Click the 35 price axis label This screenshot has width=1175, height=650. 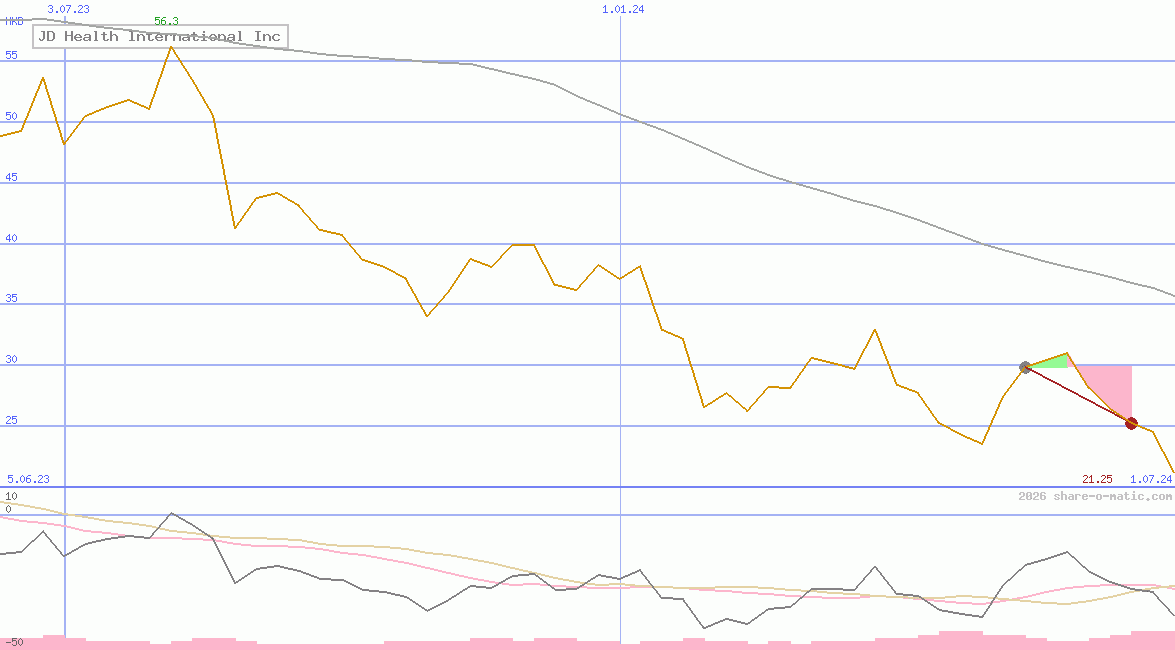[11, 298]
